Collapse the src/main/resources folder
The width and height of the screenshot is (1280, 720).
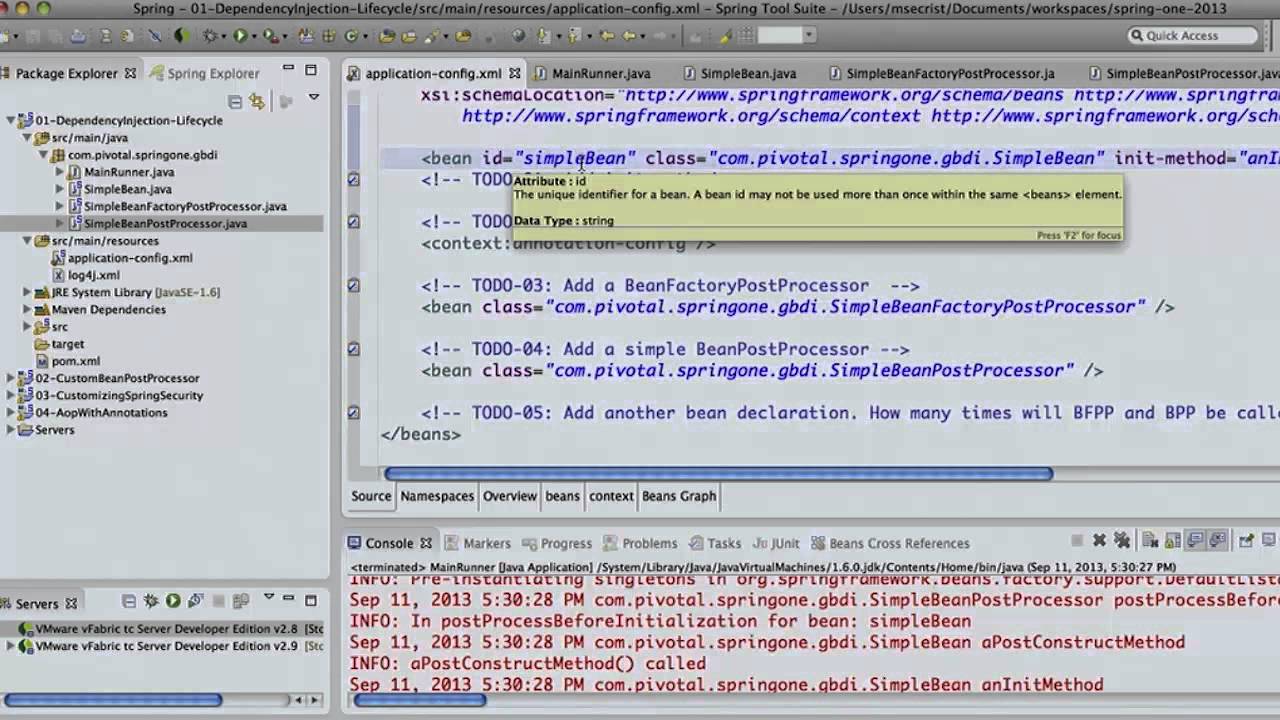tap(27, 241)
